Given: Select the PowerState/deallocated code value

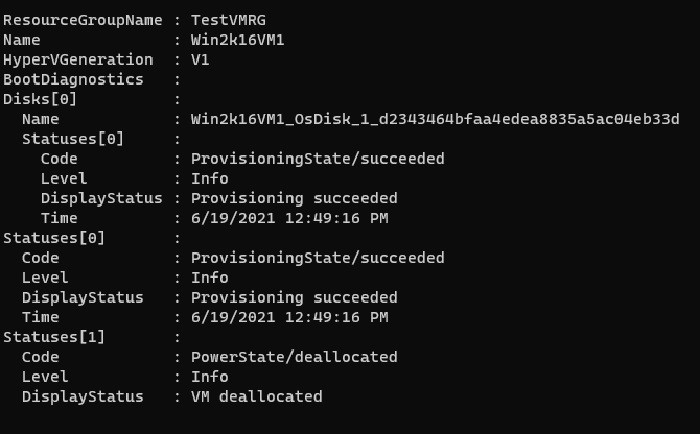Looking at the screenshot, I should click(293, 357).
